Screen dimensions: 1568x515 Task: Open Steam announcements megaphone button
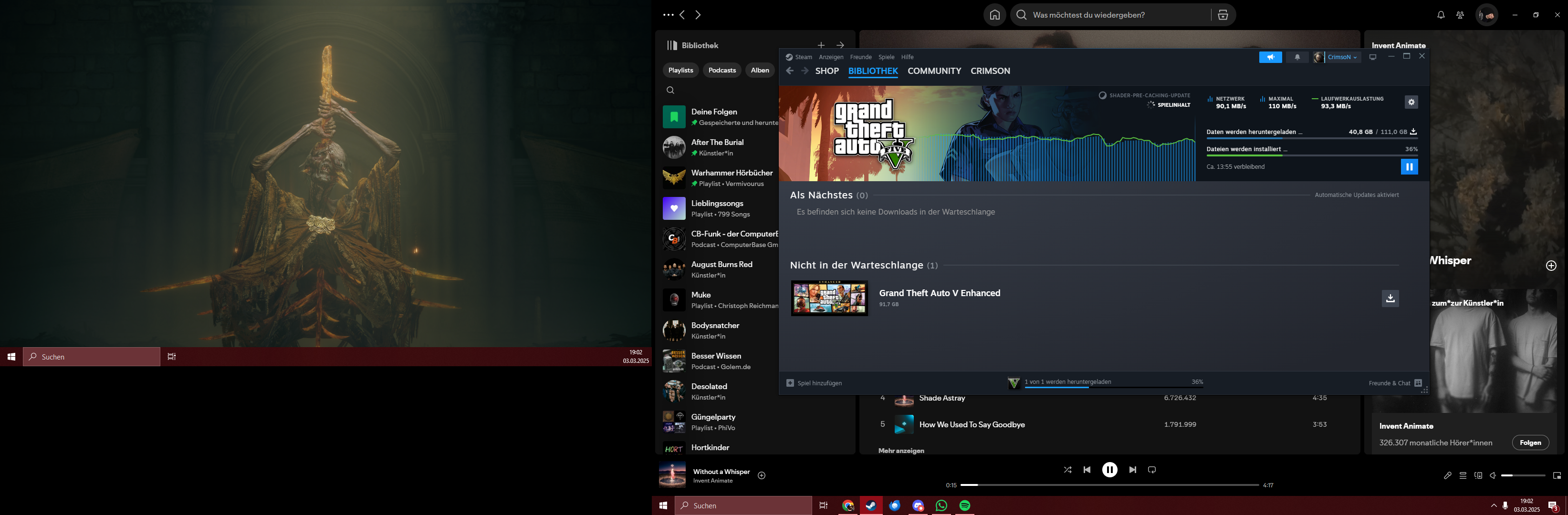tap(1270, 57)
